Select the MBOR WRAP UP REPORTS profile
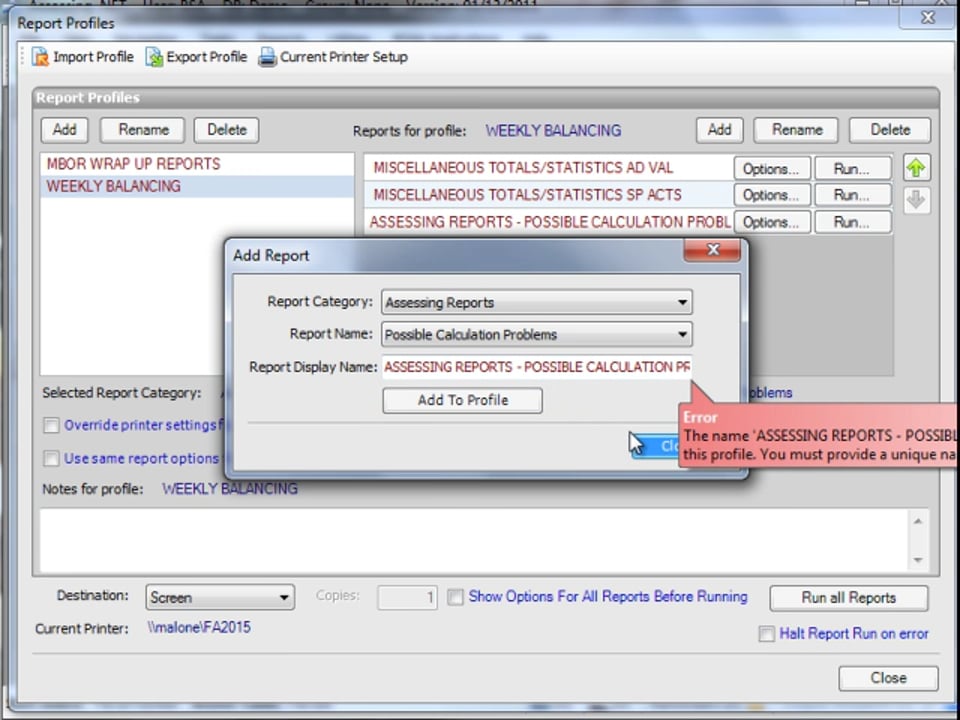 [197, 164]
